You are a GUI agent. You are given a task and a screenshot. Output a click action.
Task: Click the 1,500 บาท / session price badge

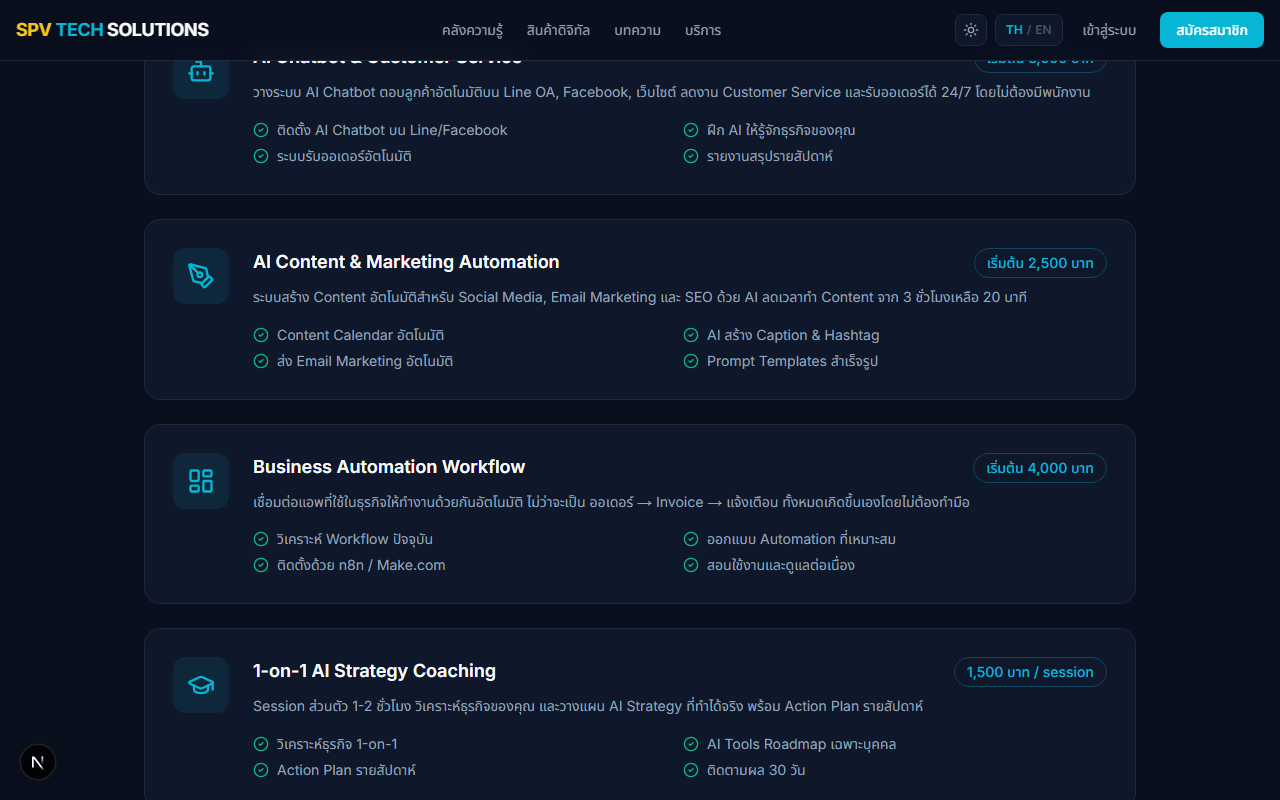click(x=1030, y=672)
